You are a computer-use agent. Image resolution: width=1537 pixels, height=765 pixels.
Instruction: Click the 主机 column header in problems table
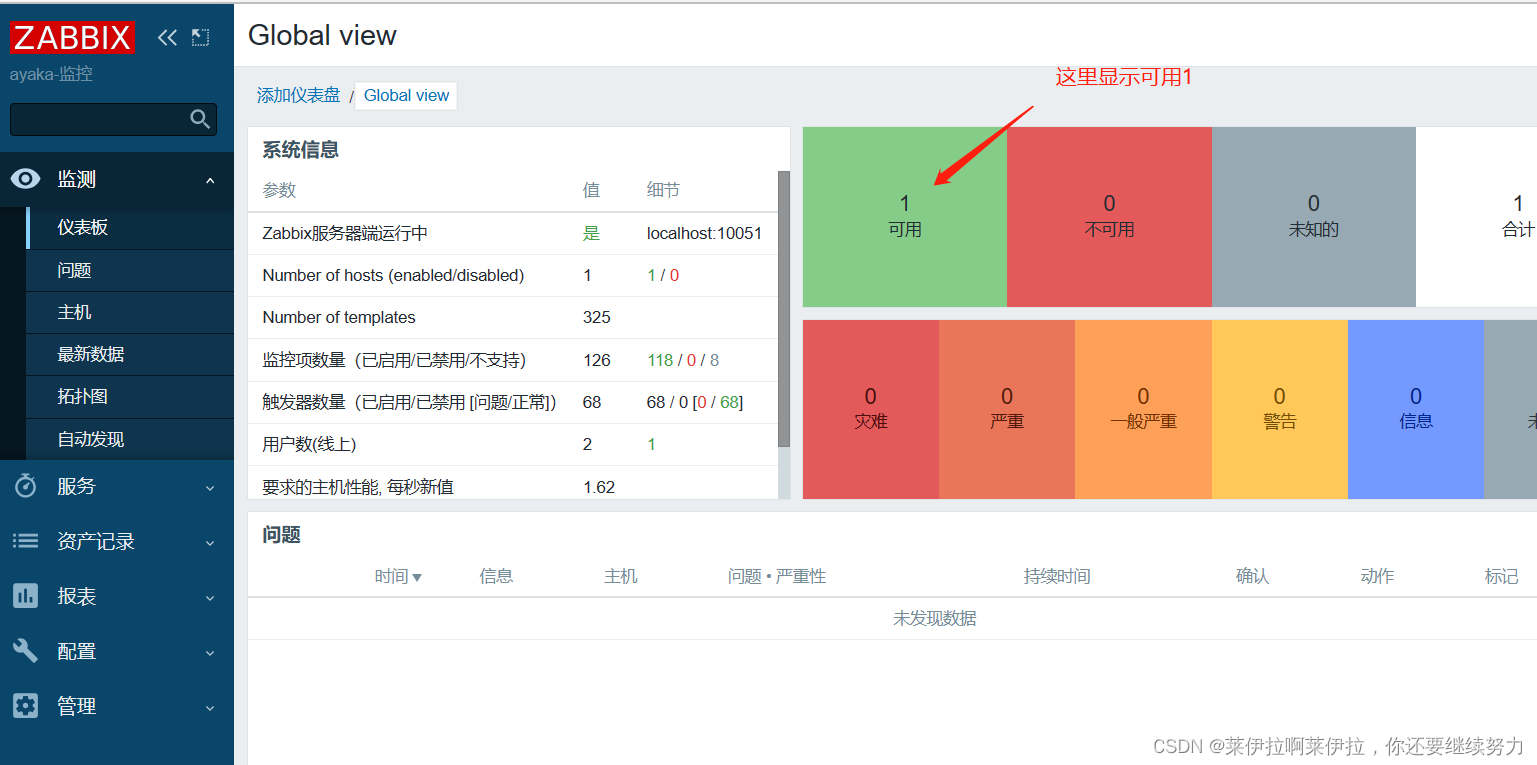(x=620, y=576)
